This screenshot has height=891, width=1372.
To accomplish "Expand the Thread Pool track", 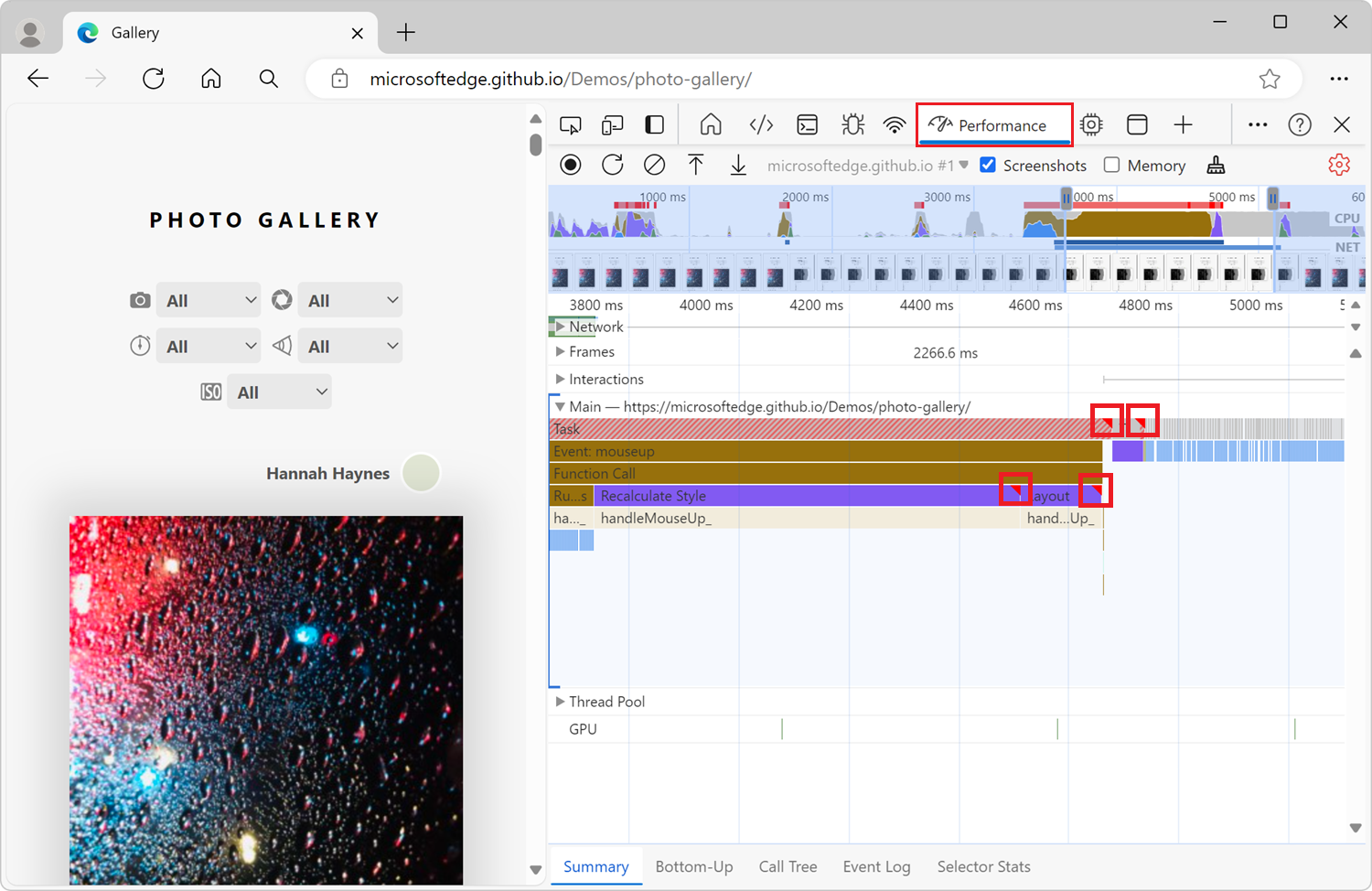I will click(x=560, y=702).
